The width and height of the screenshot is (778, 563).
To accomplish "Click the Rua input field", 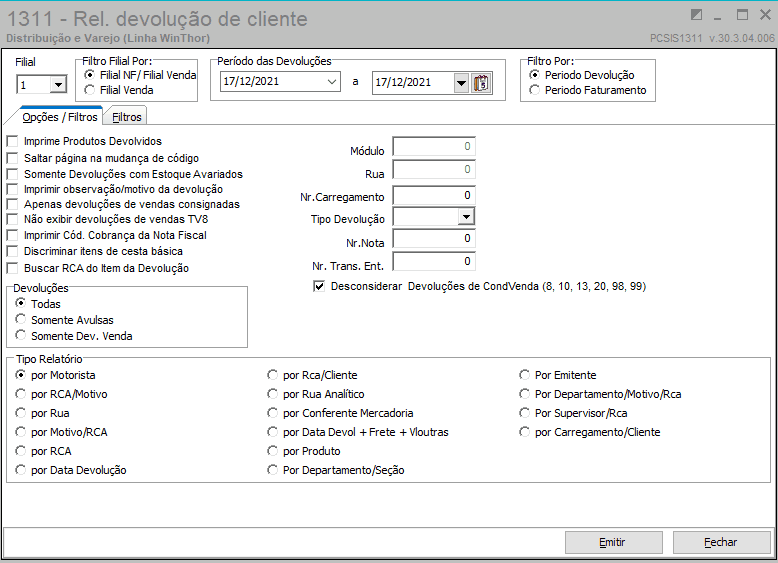I will pos(434,170).
